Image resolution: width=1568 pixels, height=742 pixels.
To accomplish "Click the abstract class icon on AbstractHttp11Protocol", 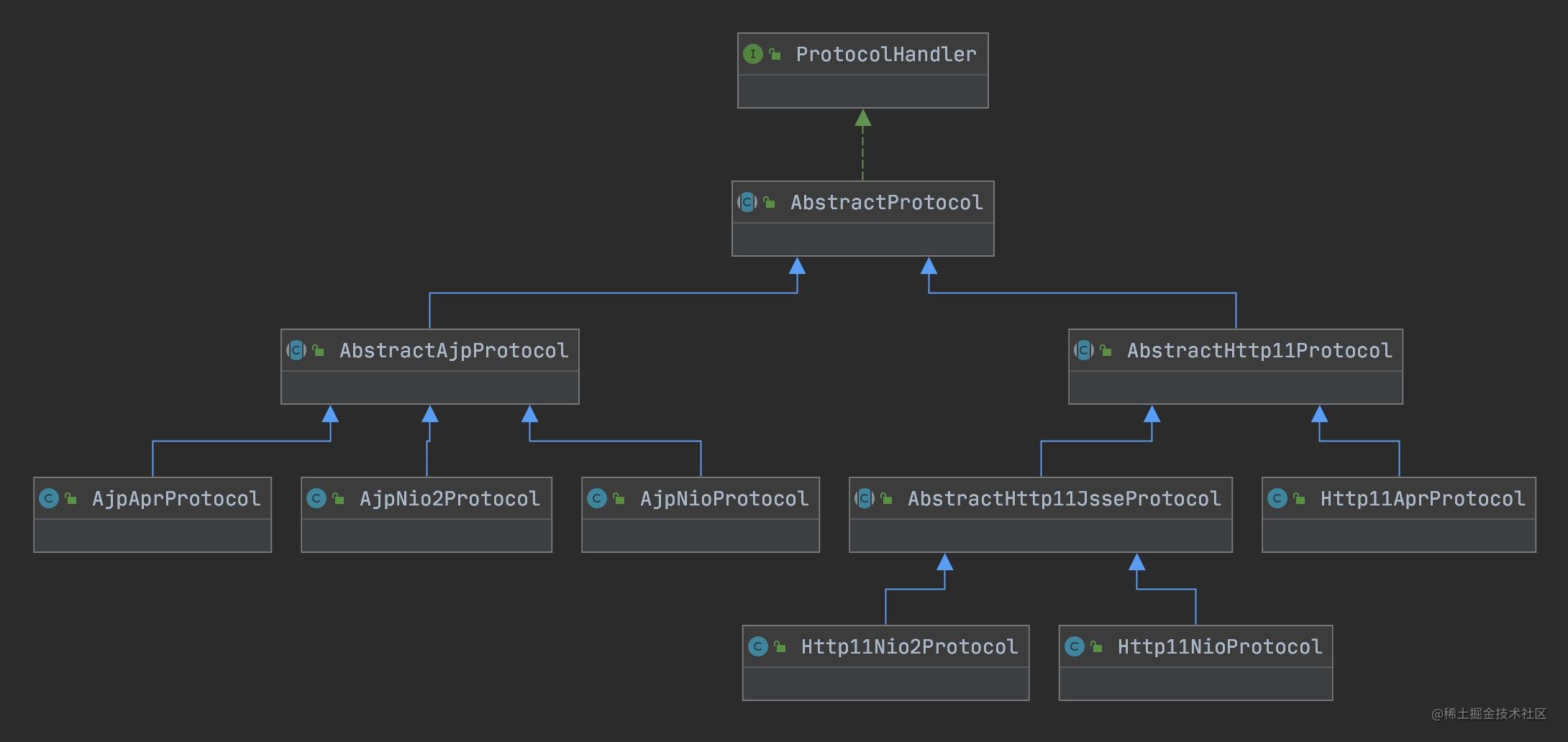I will [1082, 351].
